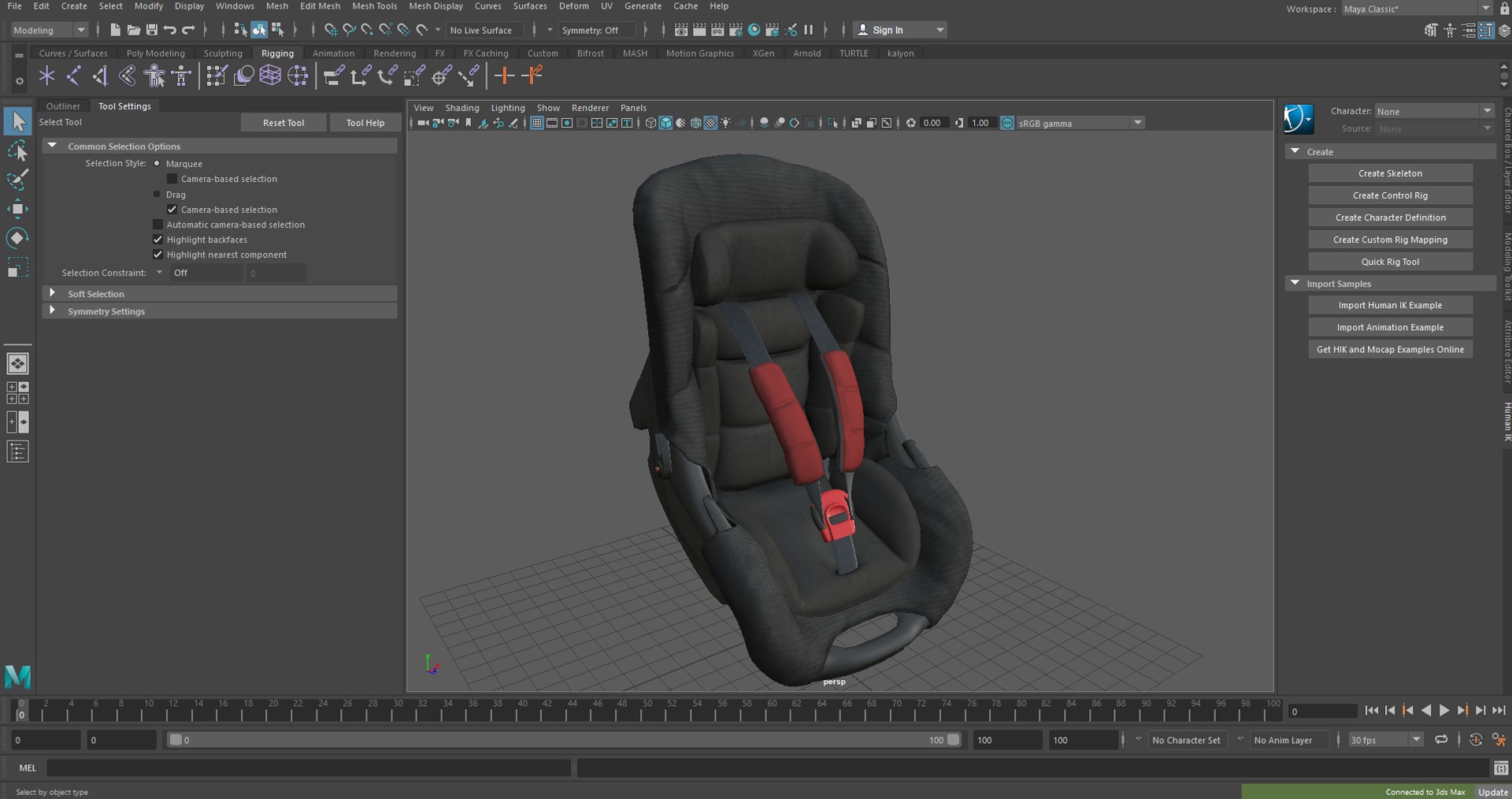Click the Sign In button

tap(900, 30)
